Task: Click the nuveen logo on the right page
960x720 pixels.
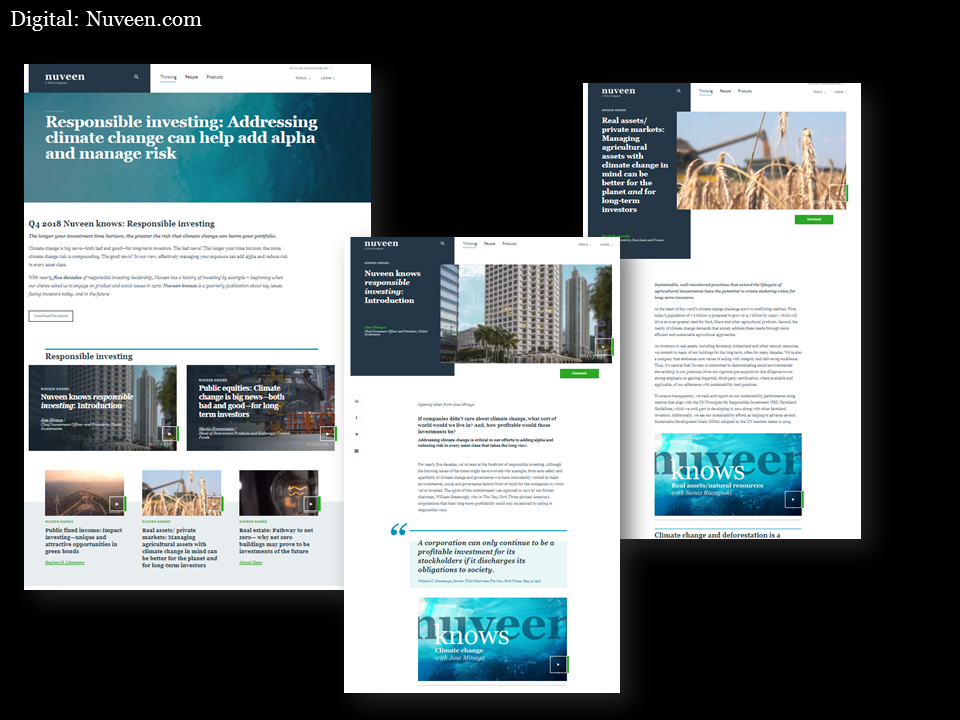Action: pyautogui.click(x=618, y=91)
